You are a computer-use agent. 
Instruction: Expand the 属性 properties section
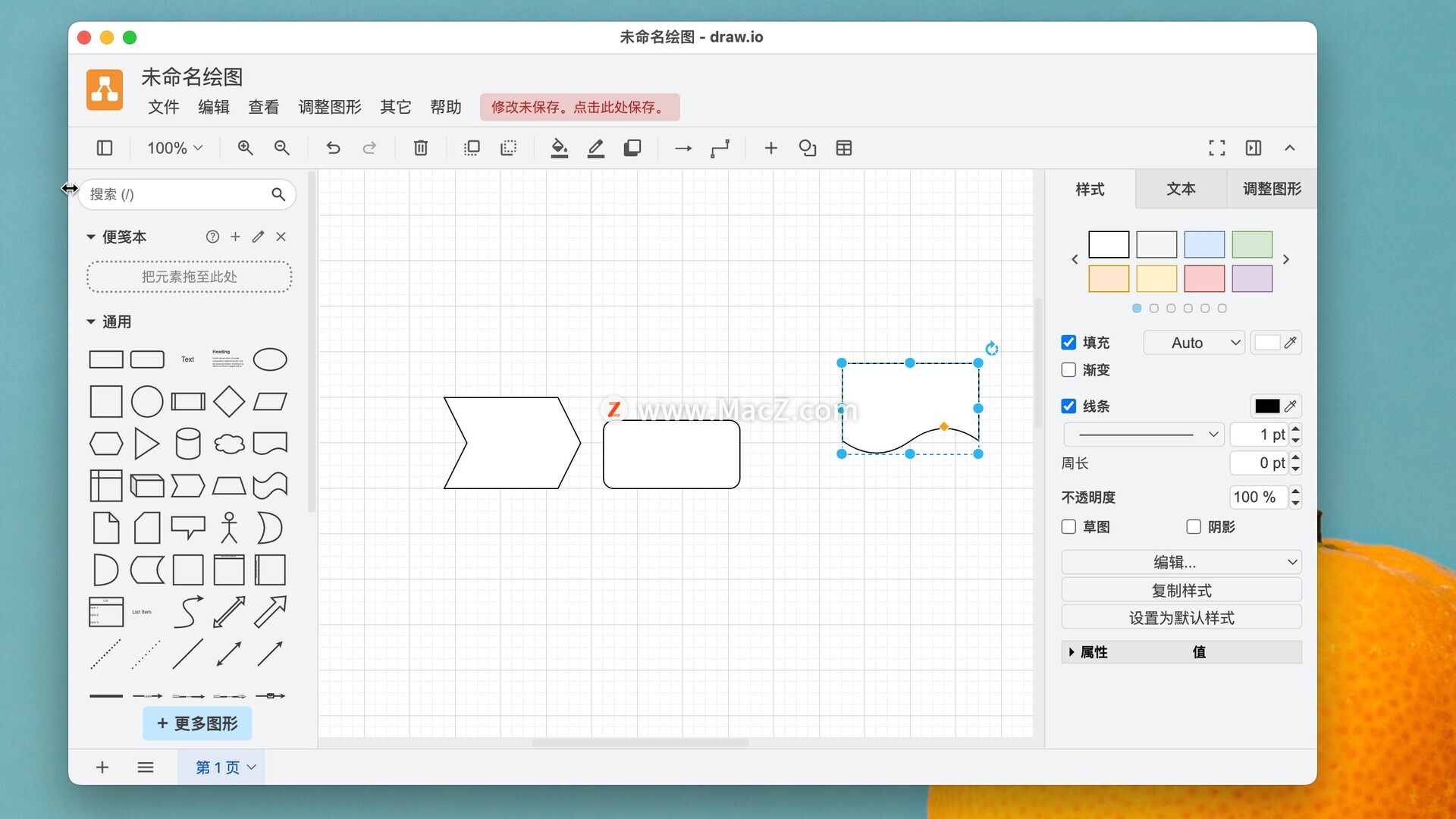point(1071,652)
